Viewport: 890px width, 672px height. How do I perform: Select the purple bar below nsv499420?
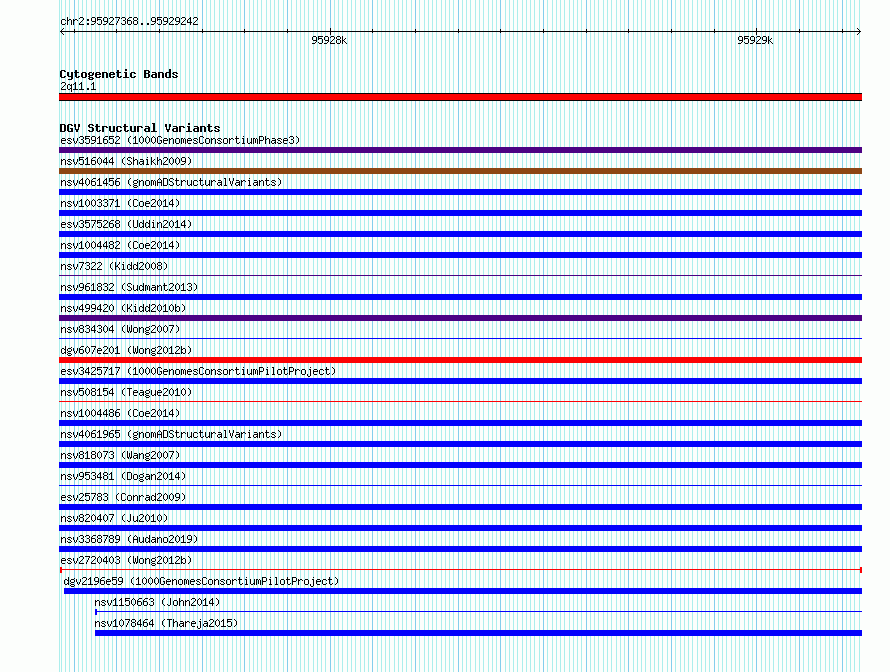pyautogui.click(x=460, y=318)
